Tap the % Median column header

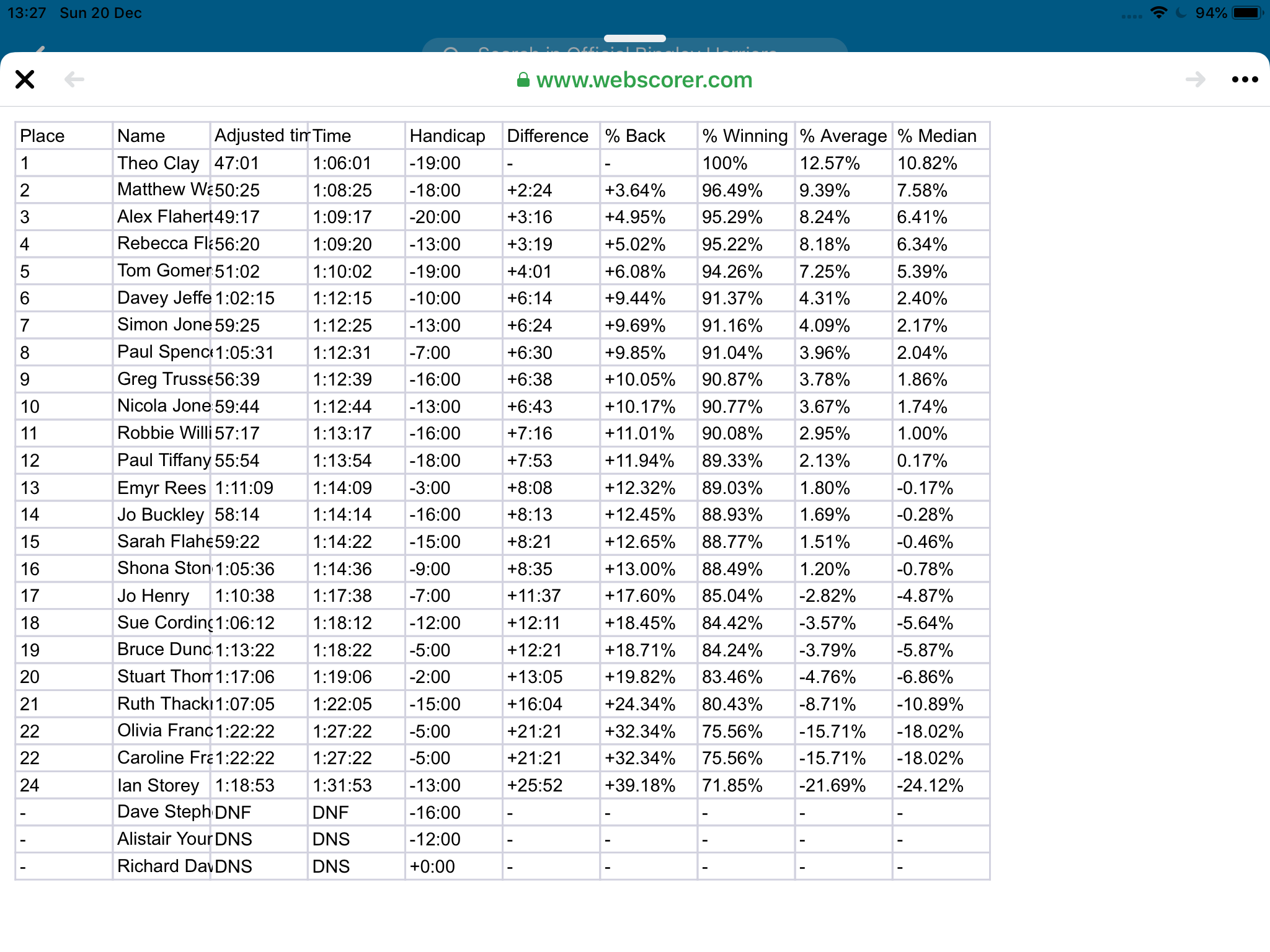(x=936, y=136)
